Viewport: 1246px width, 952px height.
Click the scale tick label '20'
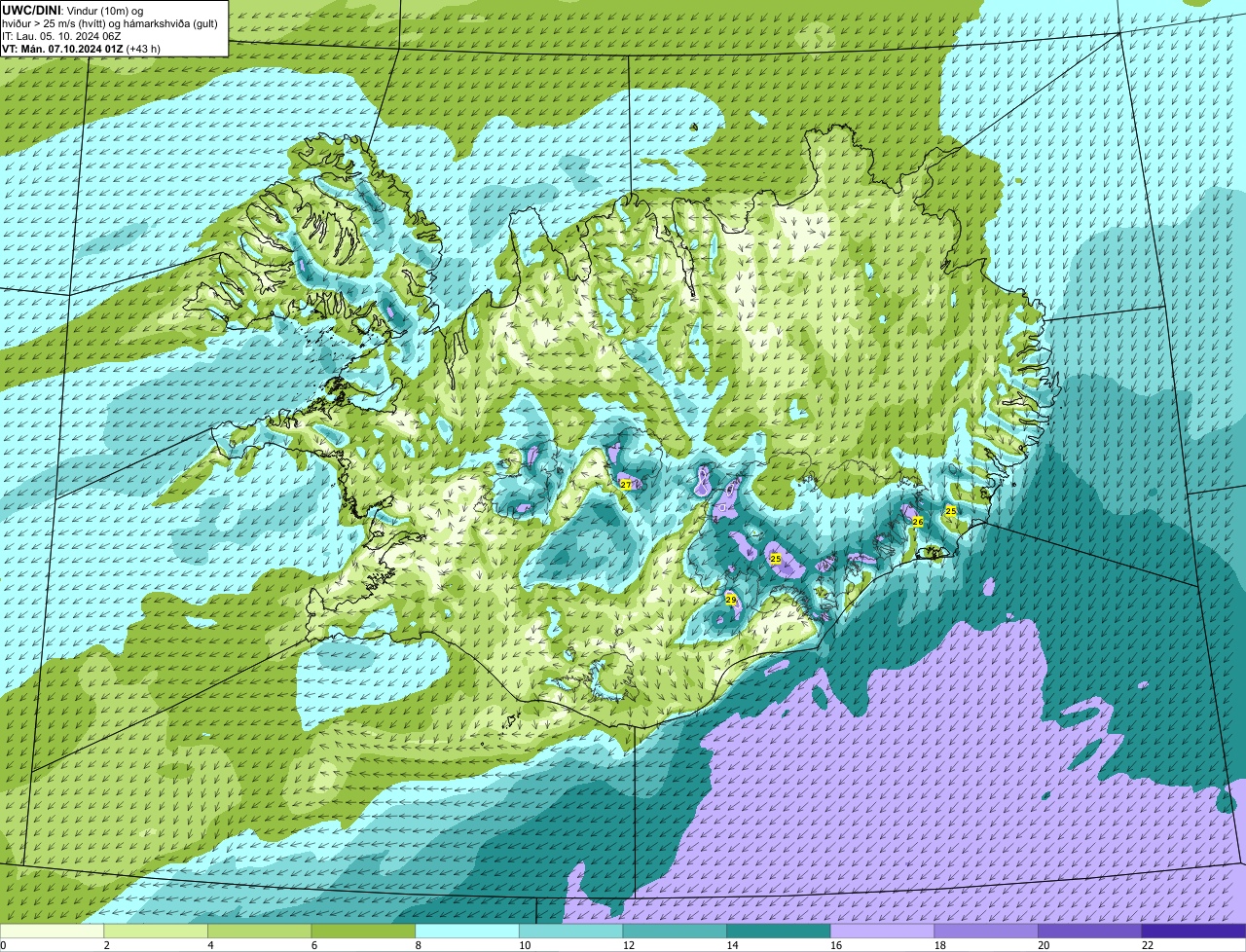1044,945
